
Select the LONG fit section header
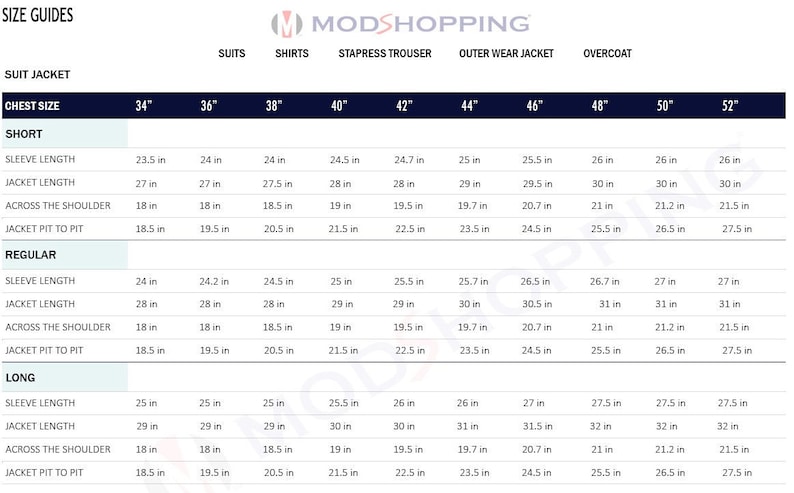[65, 378]
